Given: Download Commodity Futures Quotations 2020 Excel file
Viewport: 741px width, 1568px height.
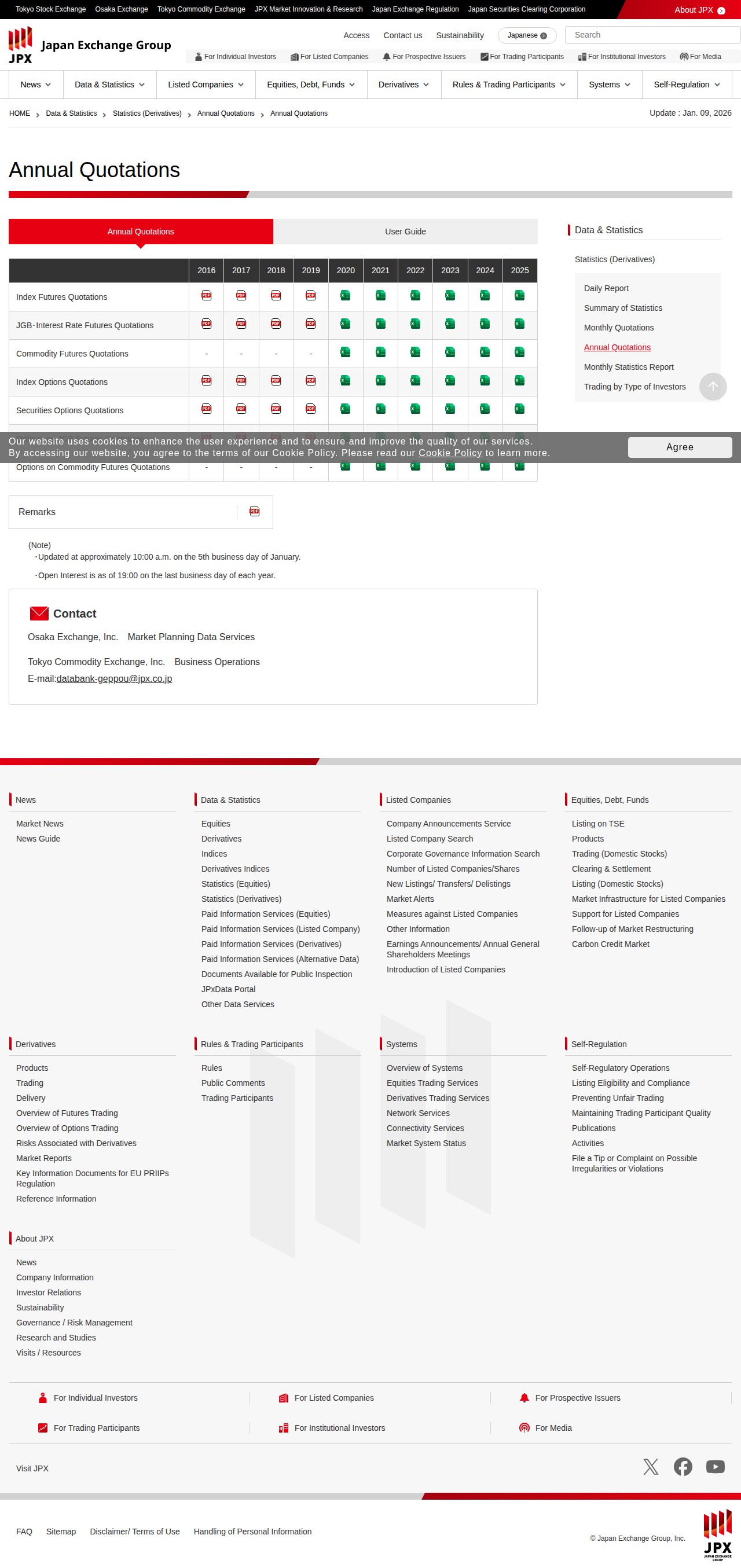Looking at the screenshot, I should click(345, 352).
